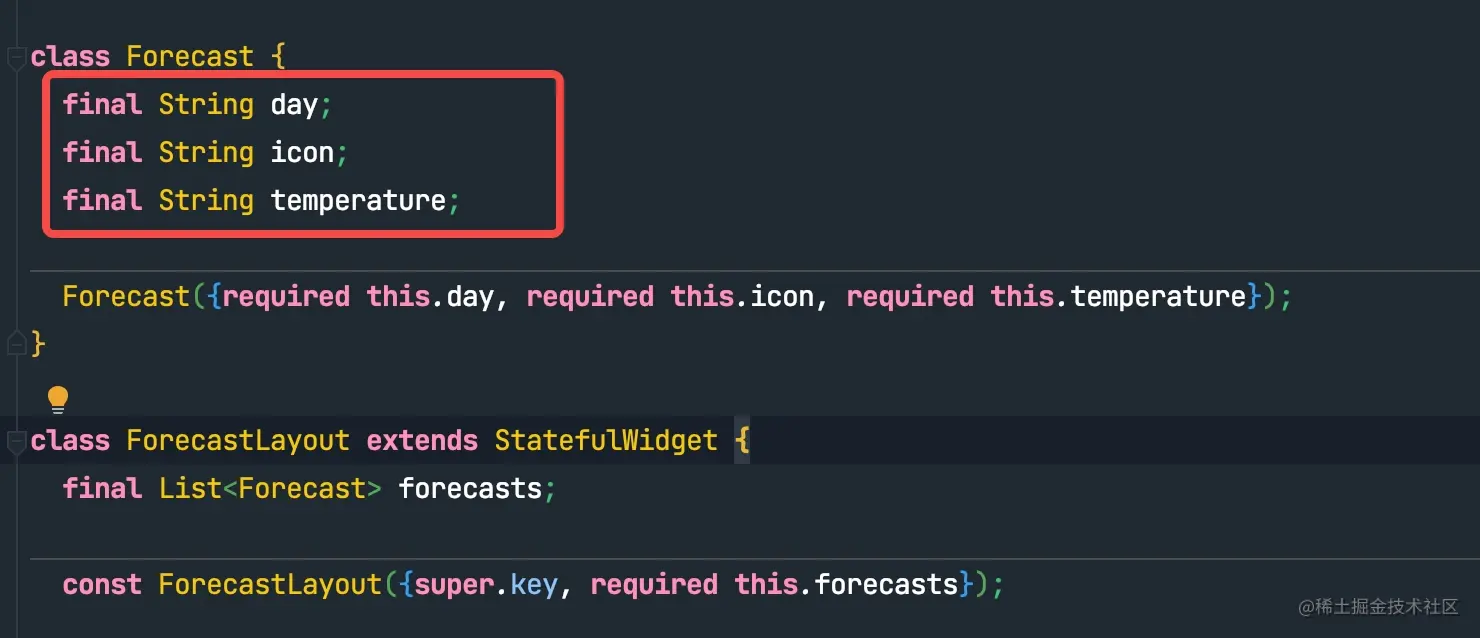Place cursor on 'day' field name
This screenshot has width=1480, height=638.
[x=294, y=105]
